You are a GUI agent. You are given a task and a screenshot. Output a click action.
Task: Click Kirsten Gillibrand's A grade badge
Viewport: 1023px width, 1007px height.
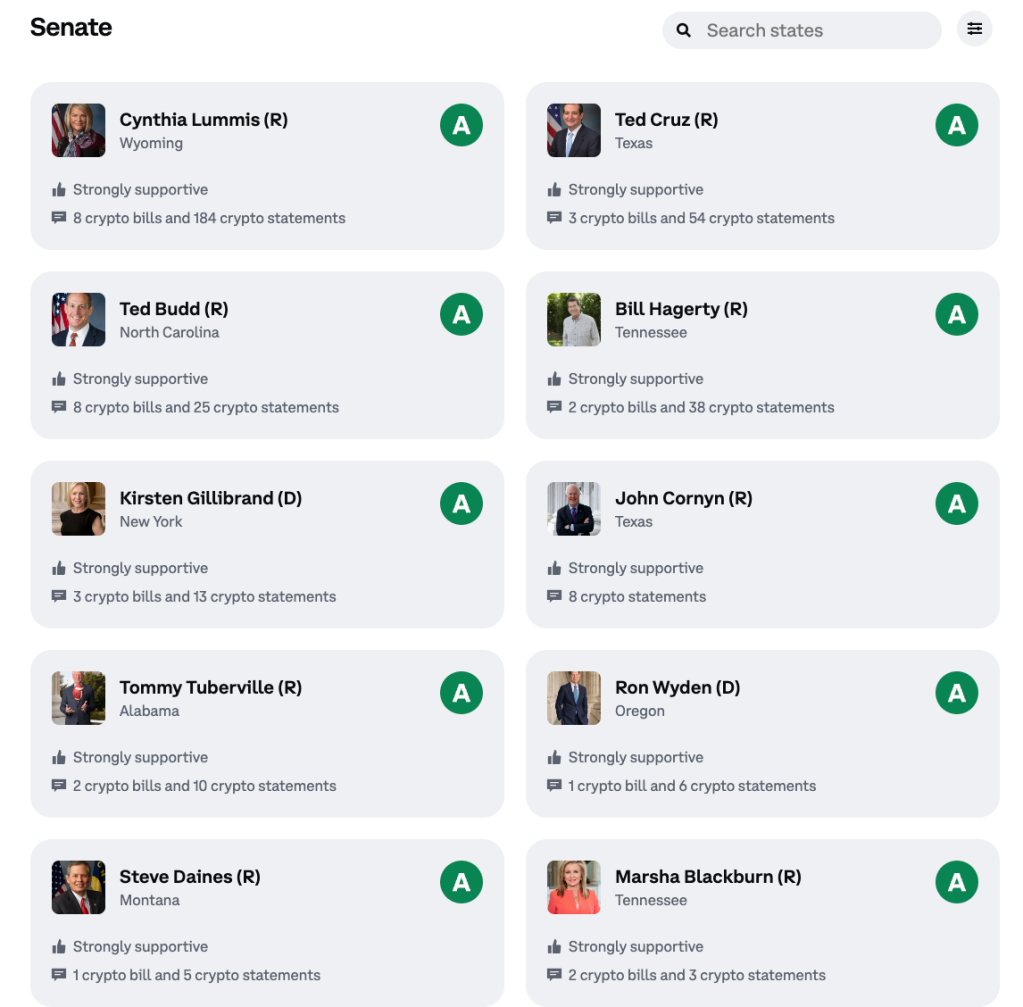(461, 504)
